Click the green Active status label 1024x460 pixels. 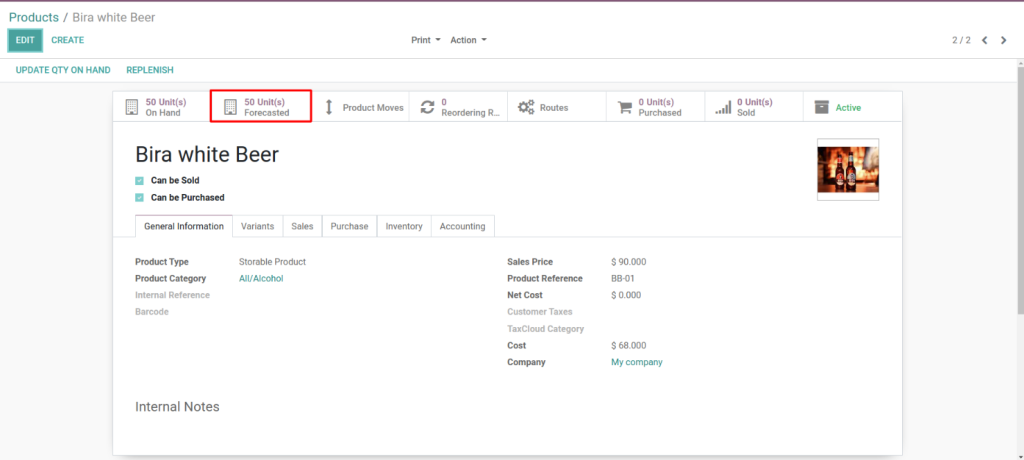coord(848,108)
